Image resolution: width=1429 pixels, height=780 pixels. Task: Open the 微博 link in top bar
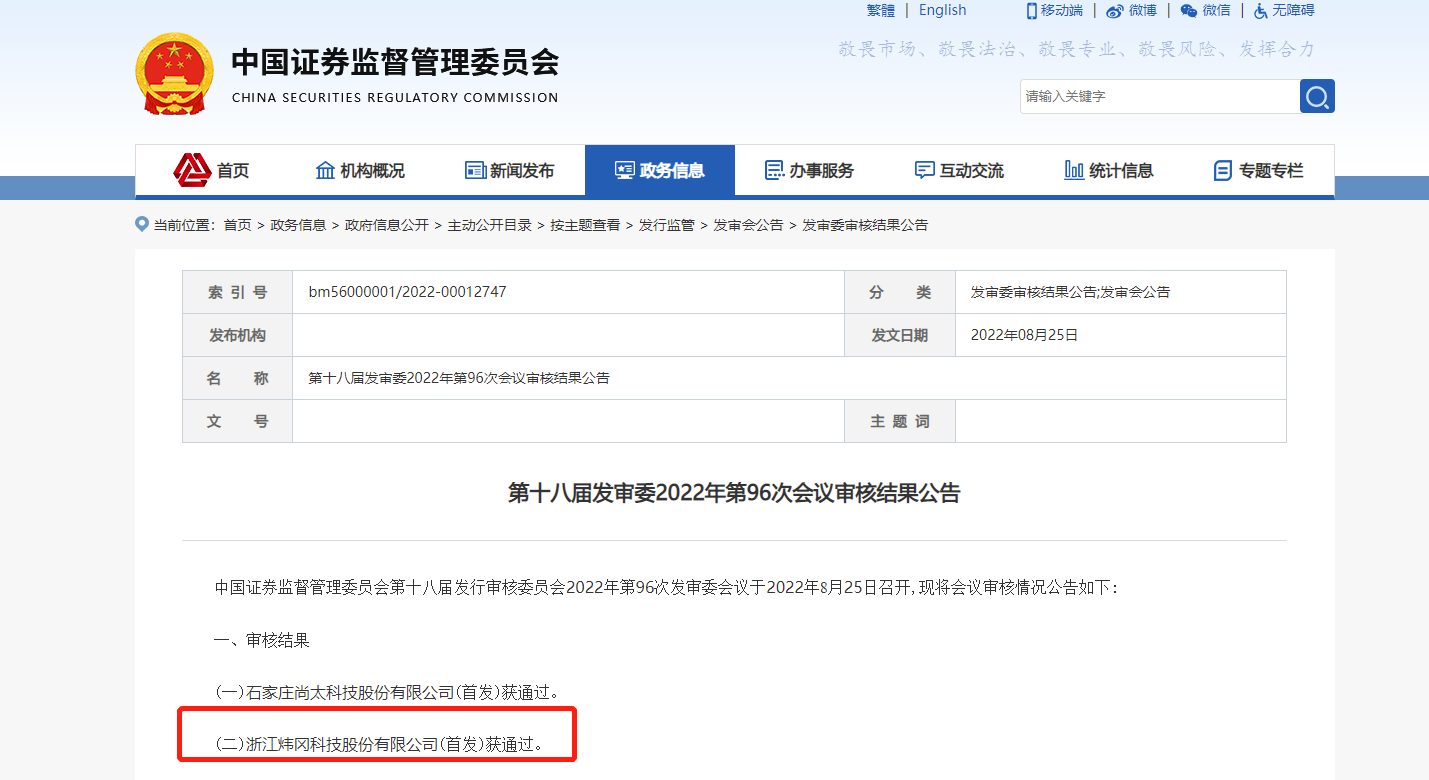pos(1143,10)
